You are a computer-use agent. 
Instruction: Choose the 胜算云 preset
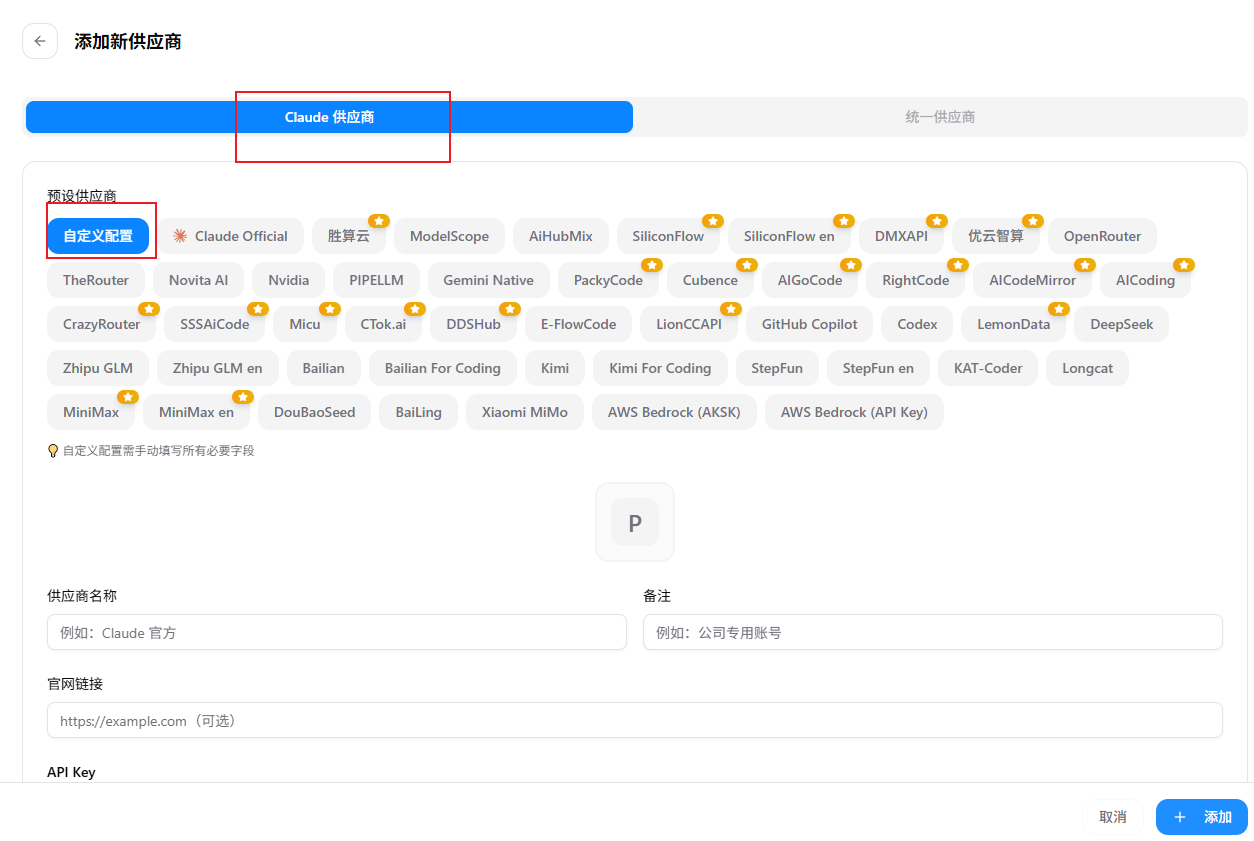349,236
